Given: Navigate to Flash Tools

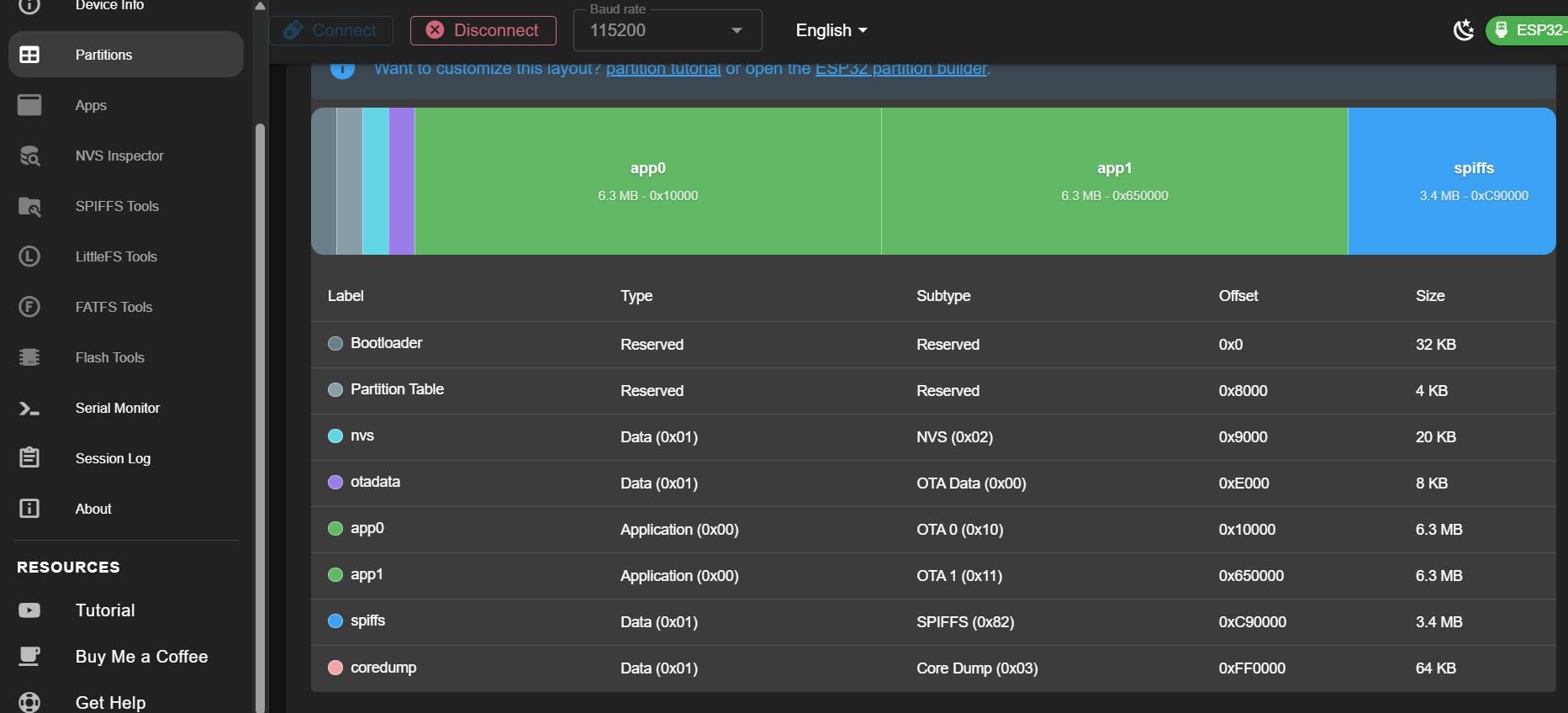Looking at the screenshot, I should point(126,357).
